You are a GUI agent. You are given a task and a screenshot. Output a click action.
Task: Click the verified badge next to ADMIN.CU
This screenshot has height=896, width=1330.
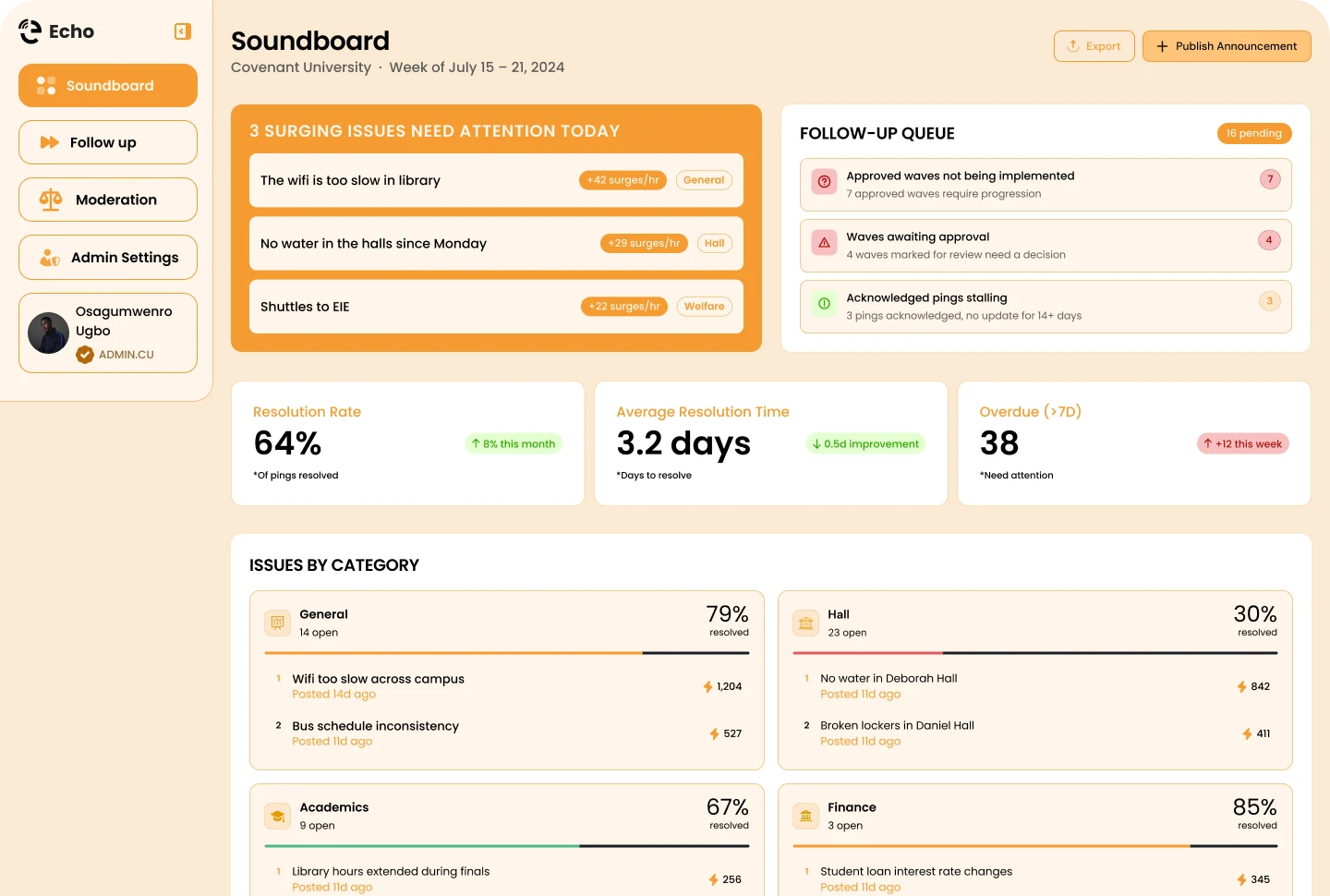pos(85,355)
